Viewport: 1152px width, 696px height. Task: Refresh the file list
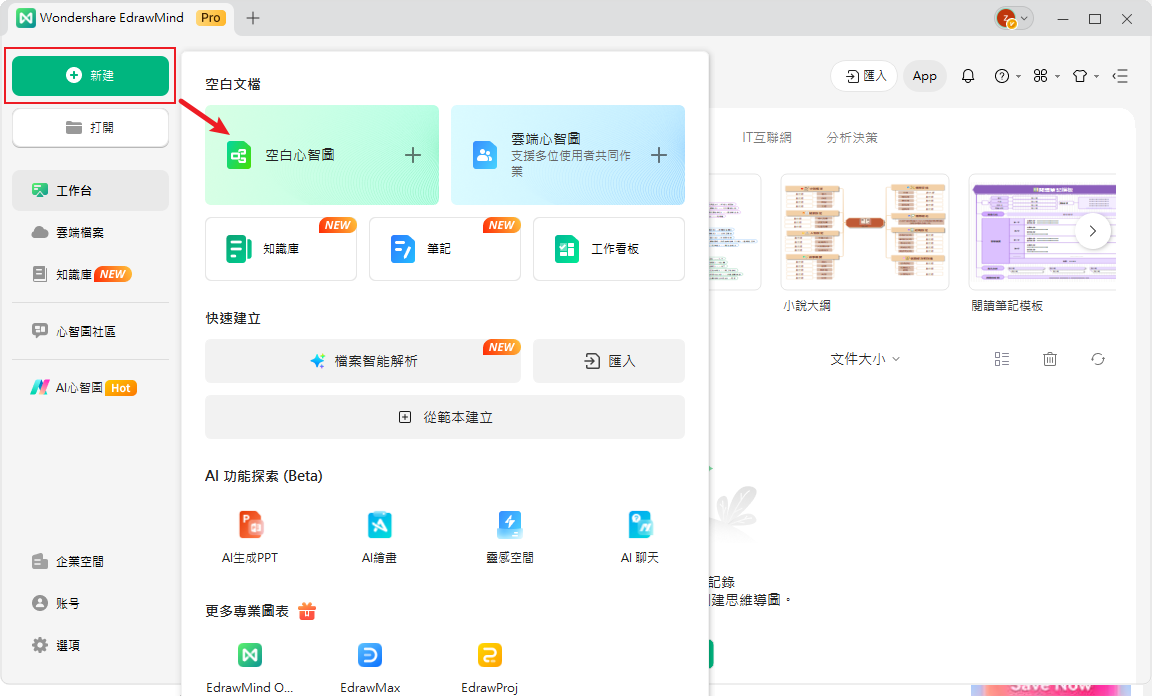pyautogui.click(x=1097, y=358)
